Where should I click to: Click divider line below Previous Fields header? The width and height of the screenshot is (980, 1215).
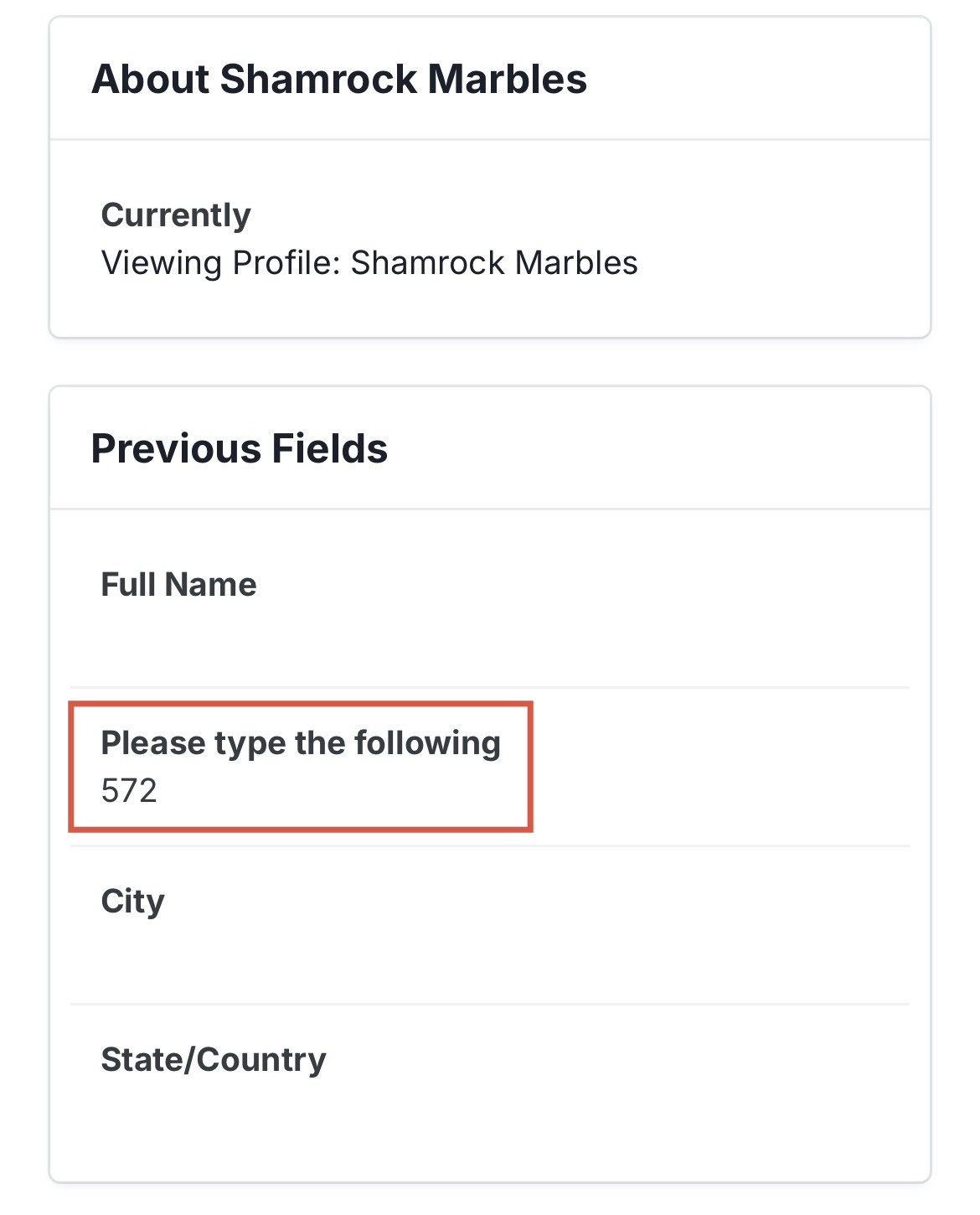coord(490,509)
